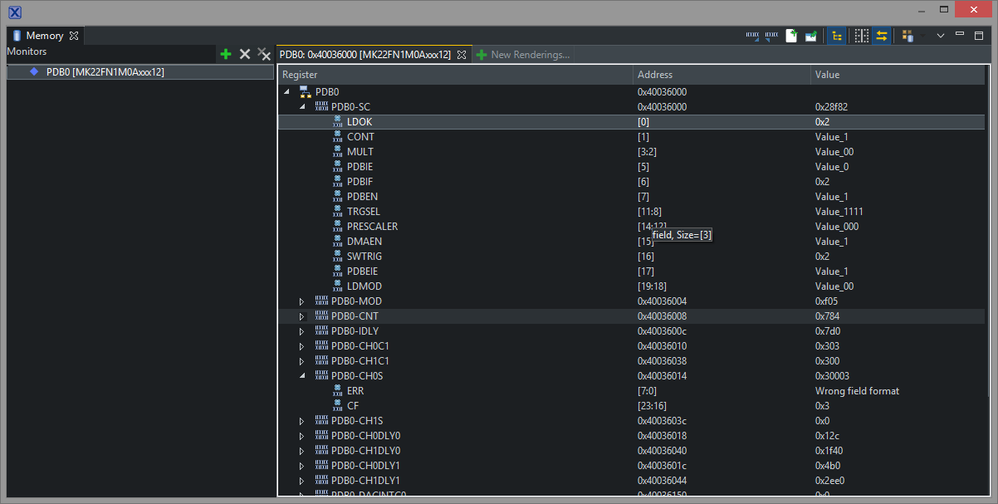Click the 'Wrong field format' ERR value
This screenshot has width=998, height=504.
(857, 391)
